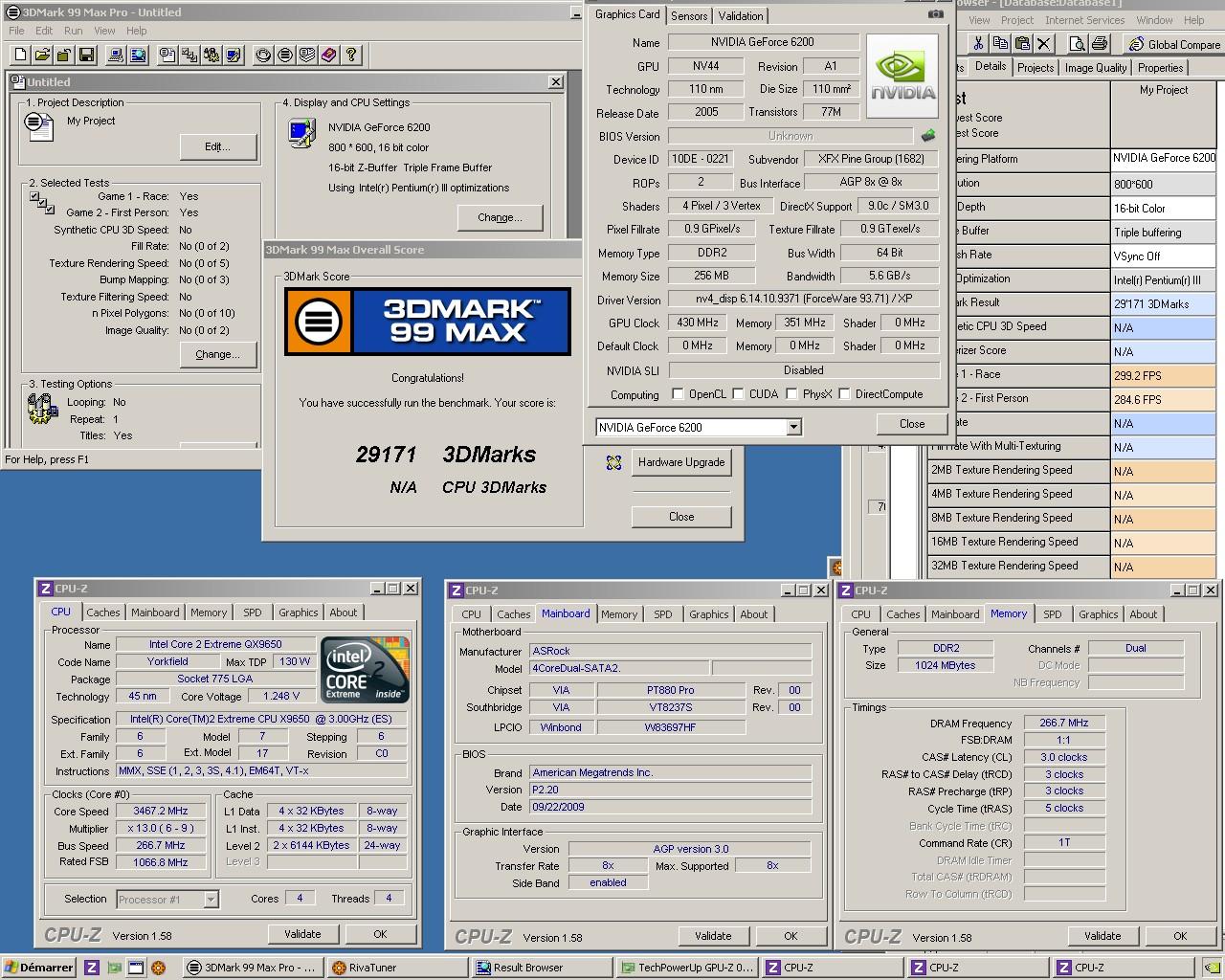Click the 16-bit Color cell in Result Browser
The width and height of the screenshot is (1225, 980).
pos(1163,208)
